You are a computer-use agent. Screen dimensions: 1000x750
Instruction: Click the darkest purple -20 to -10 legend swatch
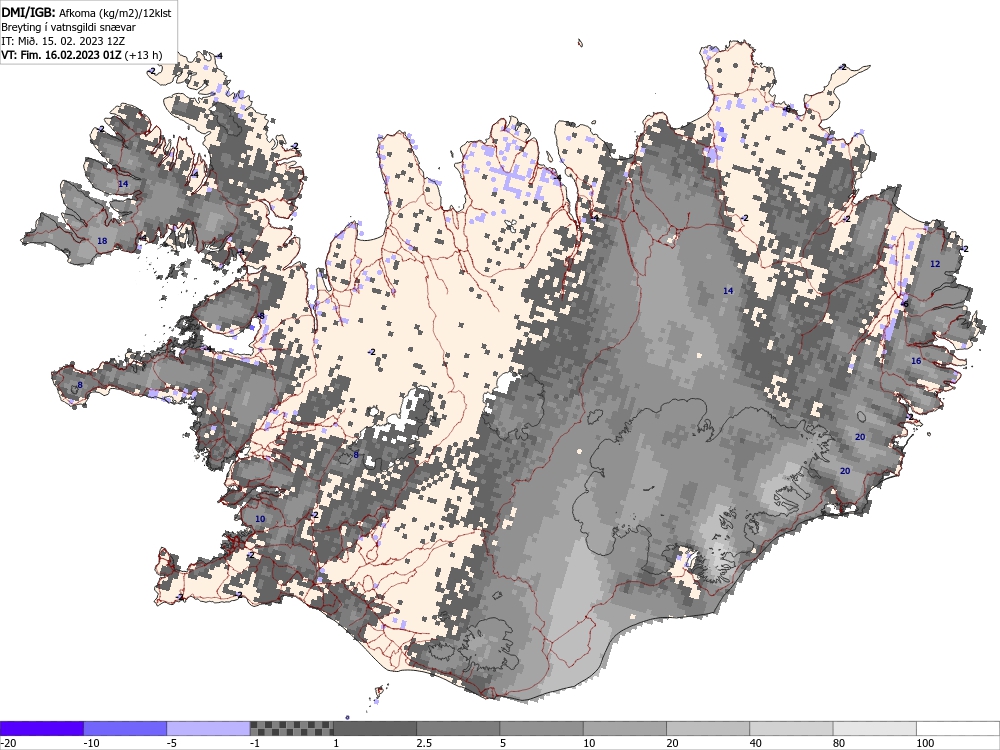point(41,728)
